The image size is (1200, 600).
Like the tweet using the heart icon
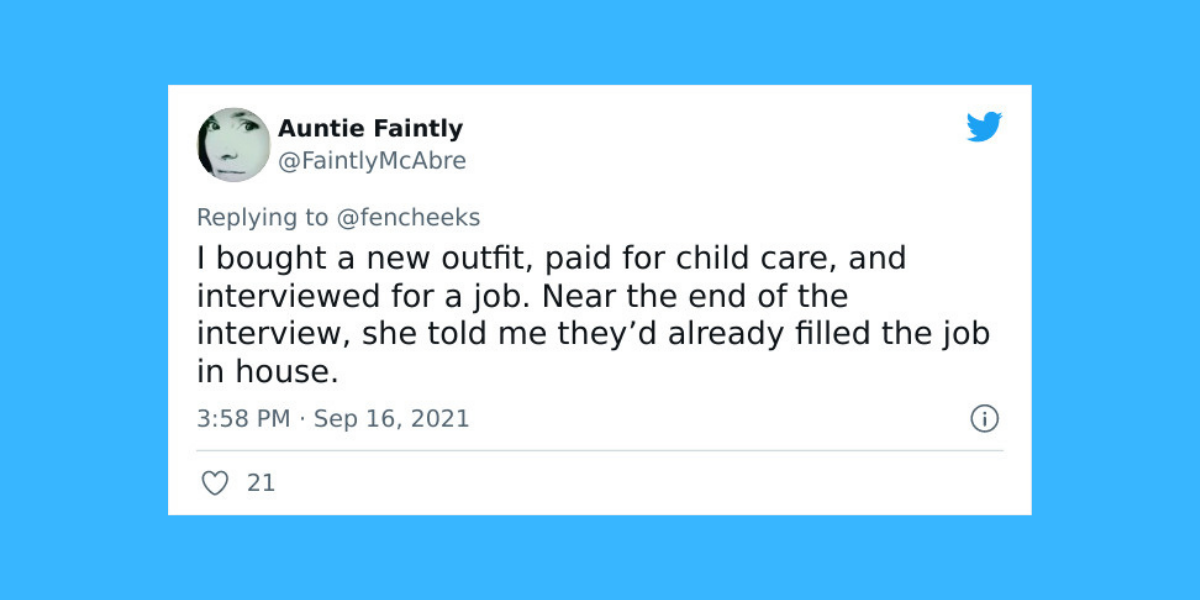(214, 483)
